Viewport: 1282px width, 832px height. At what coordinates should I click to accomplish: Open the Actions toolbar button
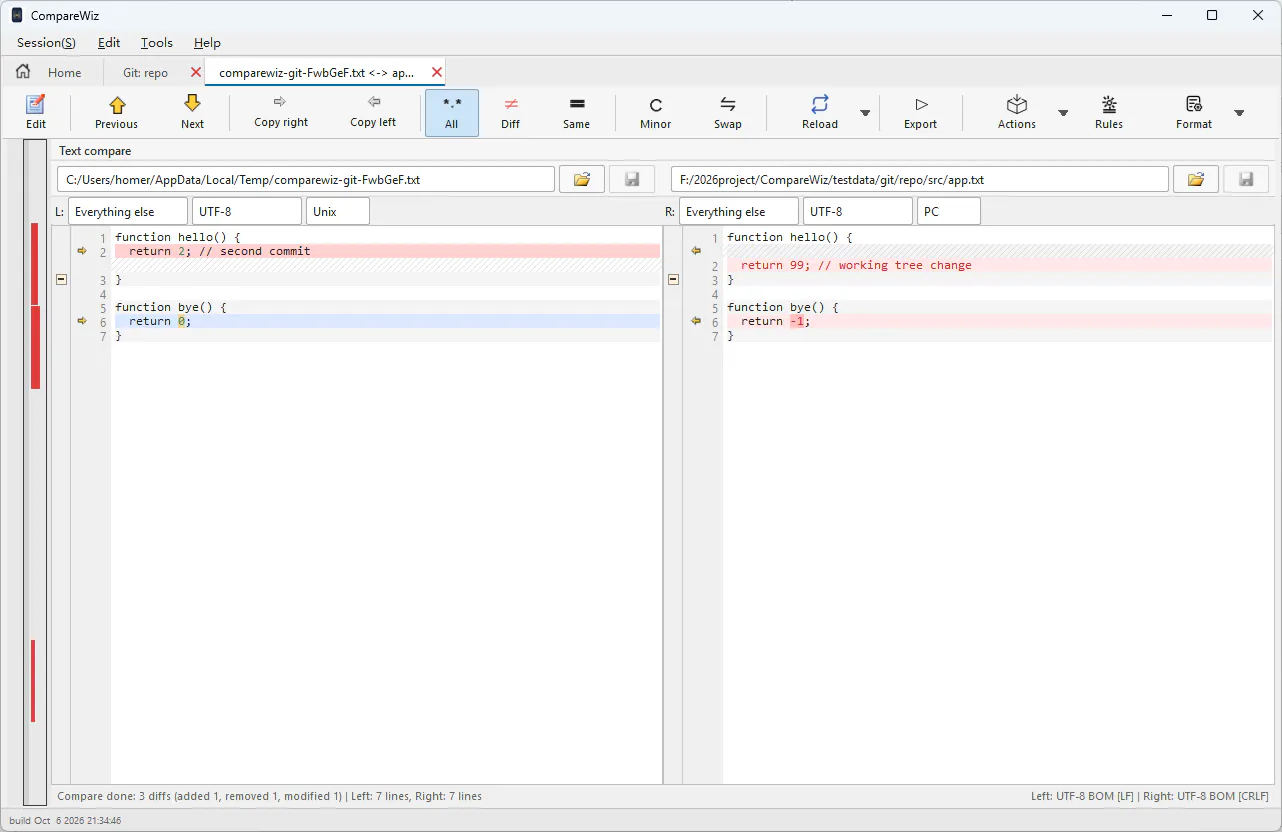click(1017, 111)
